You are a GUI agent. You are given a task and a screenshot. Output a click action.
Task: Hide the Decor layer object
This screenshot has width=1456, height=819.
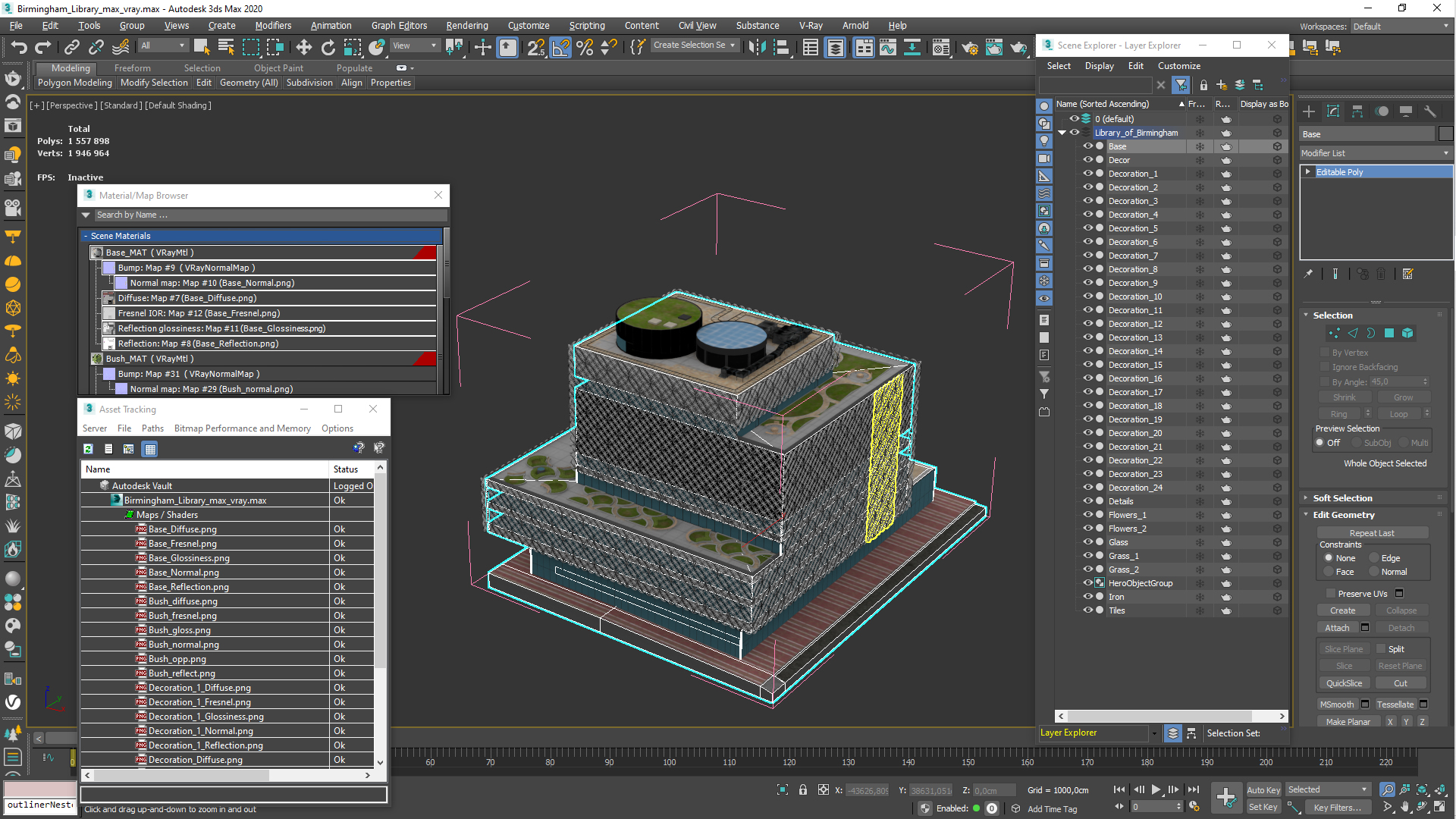click(x=1087, y=160)
